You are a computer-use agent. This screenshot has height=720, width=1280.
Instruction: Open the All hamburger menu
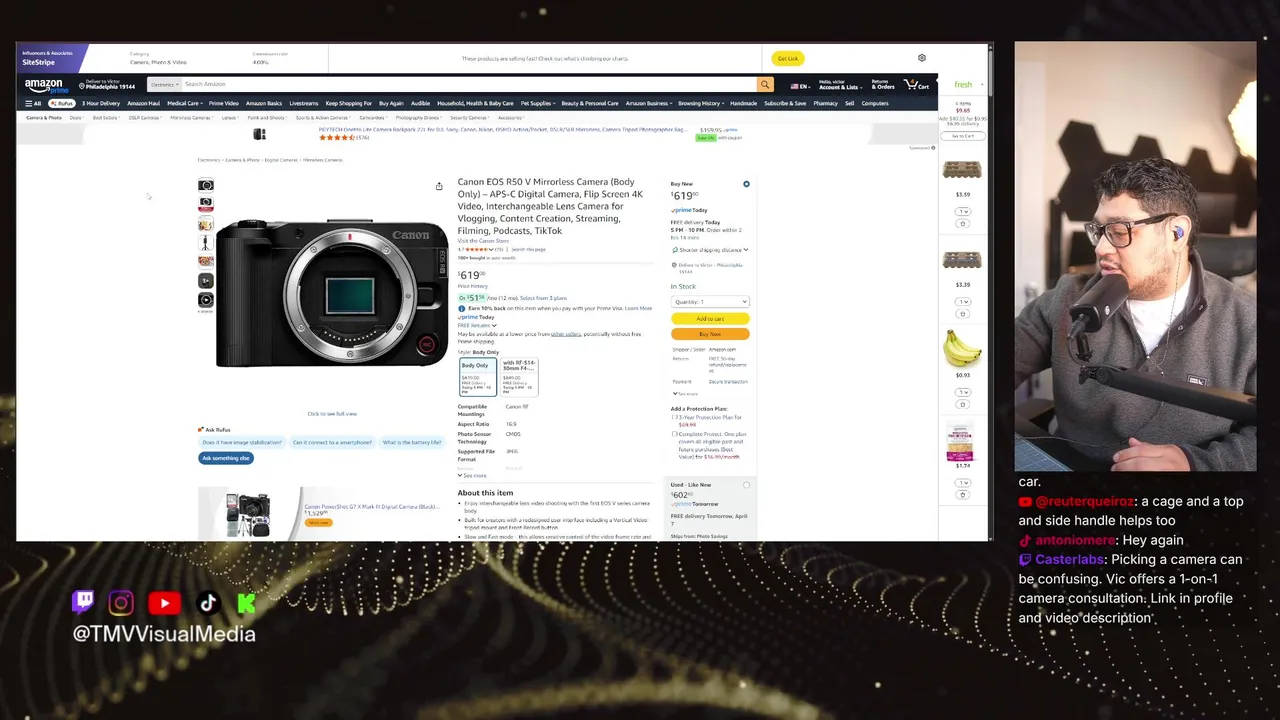(x=34, y=103)
